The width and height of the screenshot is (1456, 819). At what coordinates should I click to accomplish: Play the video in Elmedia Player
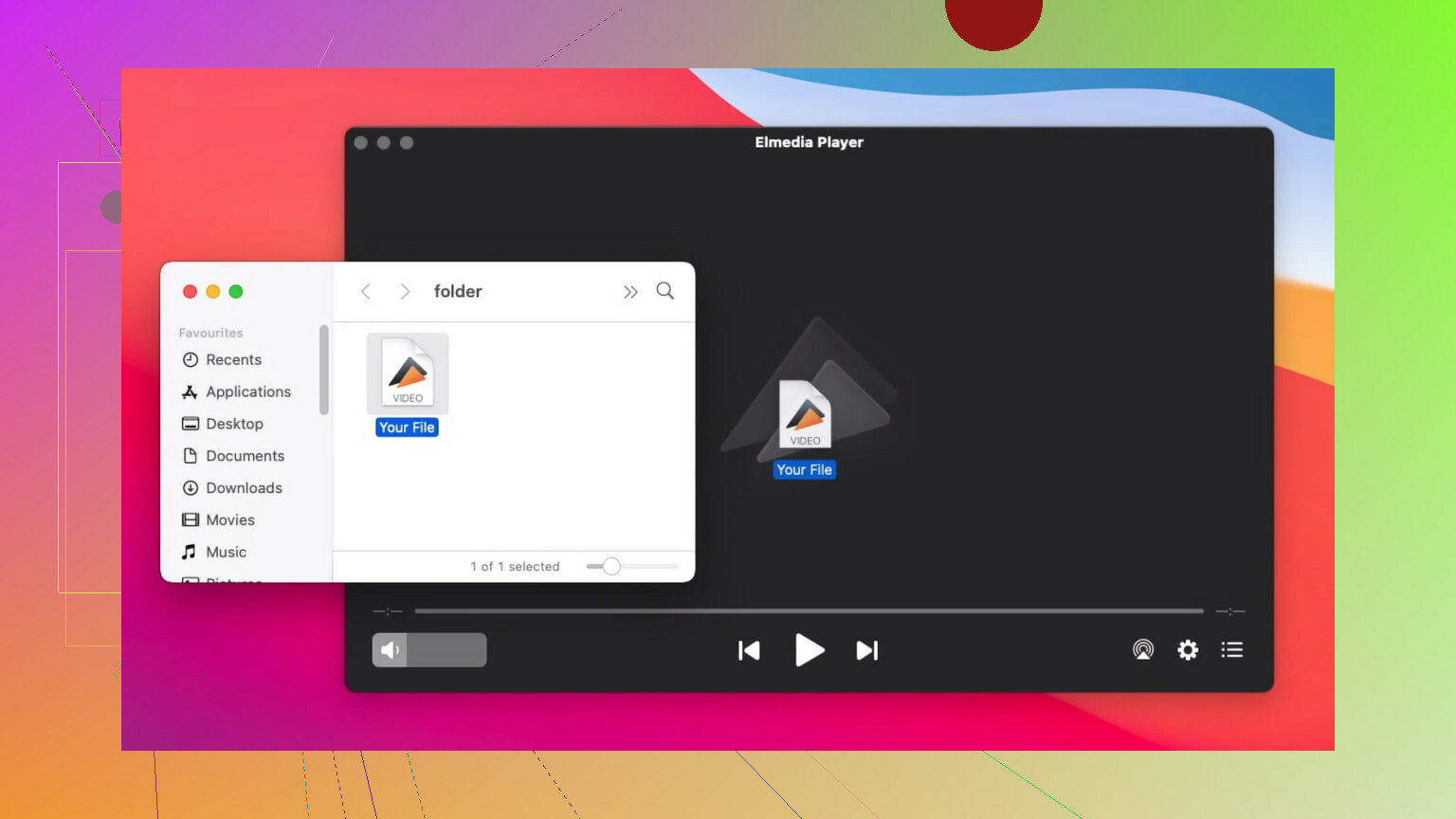[x=809, y=650]
